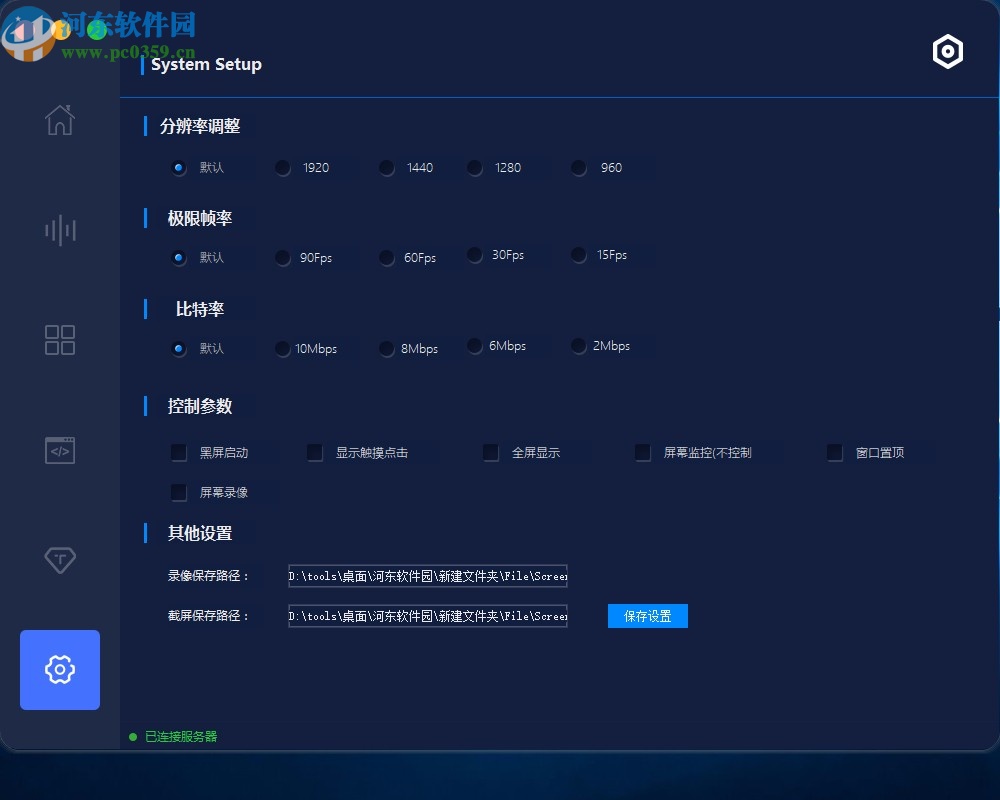This screenshot has width=1000, height=800.
Task: Select the audio waveform icon in sidebar
Action: pos(60,230)
